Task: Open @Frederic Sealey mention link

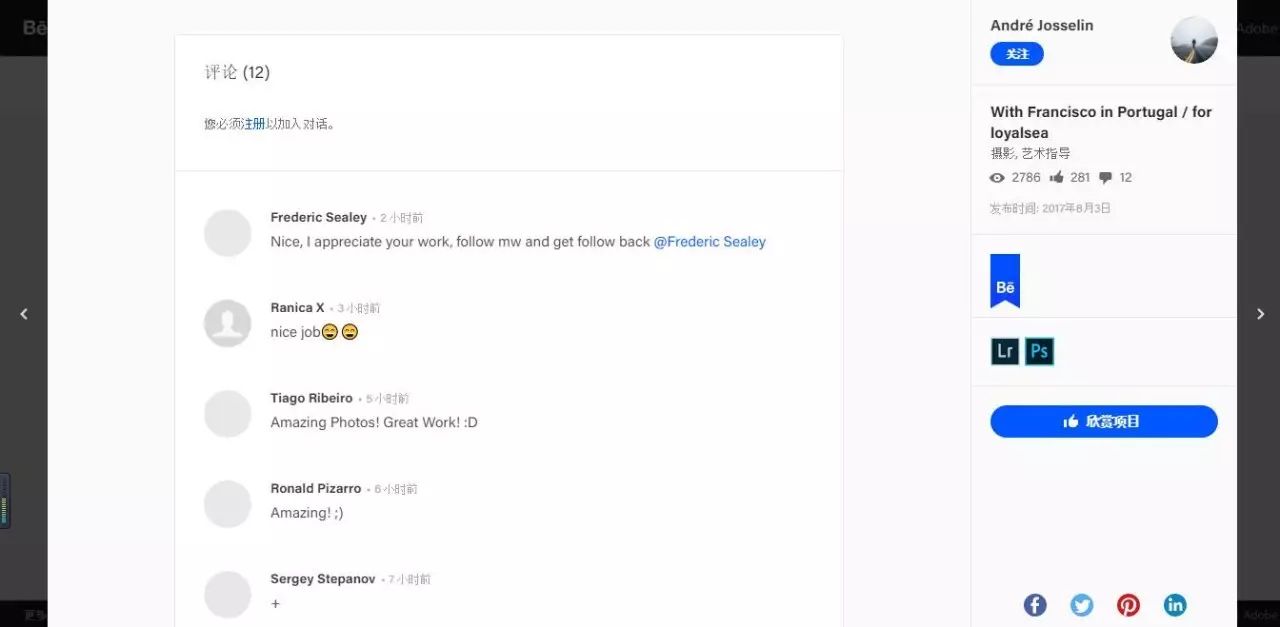Action: point(710,242)
